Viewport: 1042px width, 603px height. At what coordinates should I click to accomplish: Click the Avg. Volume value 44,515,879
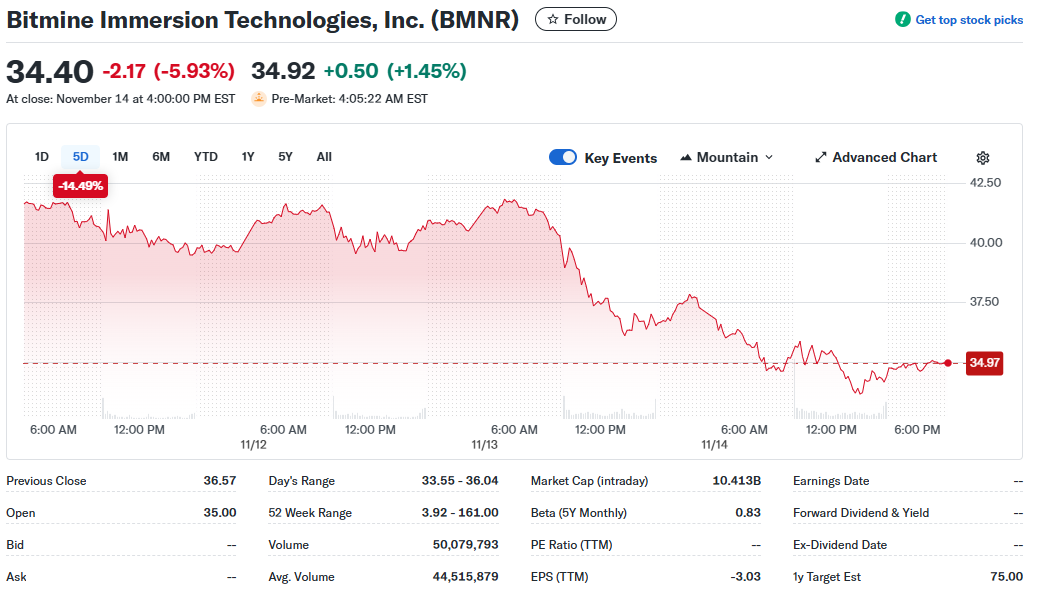pyautogui.click(x=465, y=576)
